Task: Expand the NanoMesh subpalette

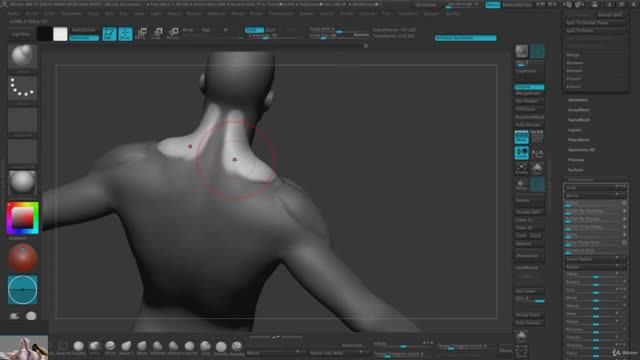Action: coord(579,120)
